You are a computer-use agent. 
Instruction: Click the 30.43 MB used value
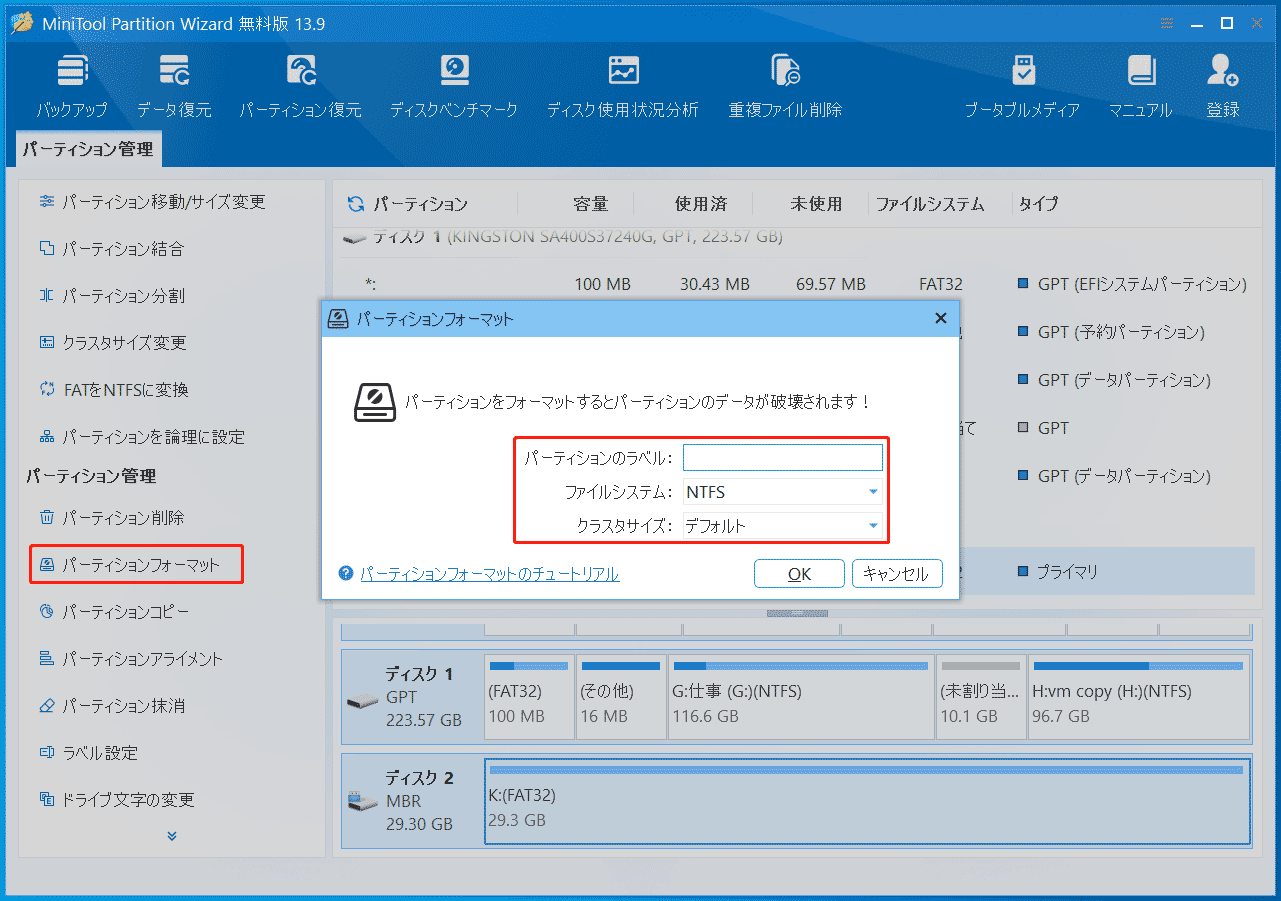(x=714, y=284)
